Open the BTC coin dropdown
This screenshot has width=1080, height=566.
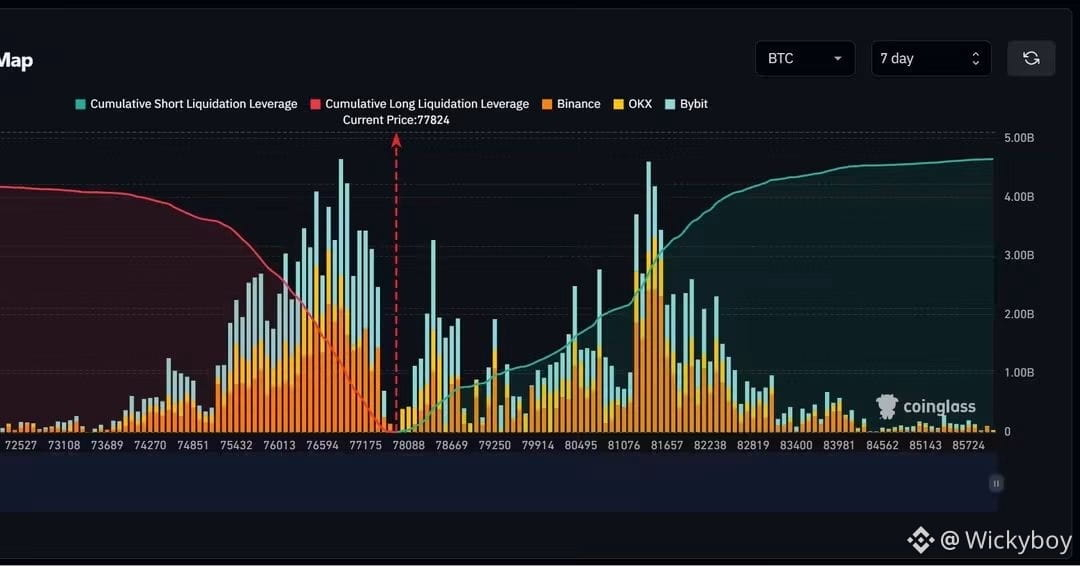click(x=805, y=59)
